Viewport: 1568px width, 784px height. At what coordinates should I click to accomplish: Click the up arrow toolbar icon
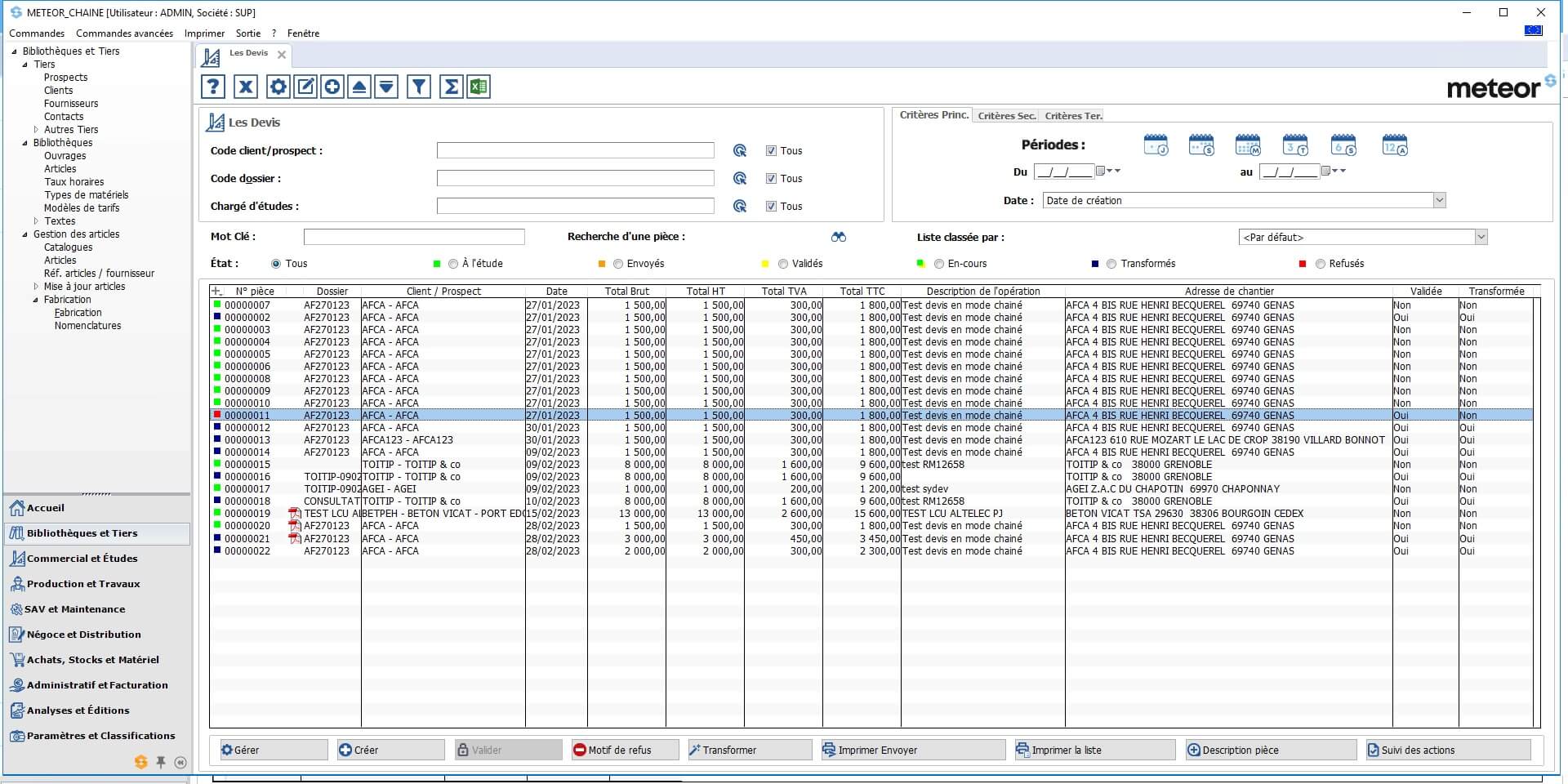(x=359, y=87)
